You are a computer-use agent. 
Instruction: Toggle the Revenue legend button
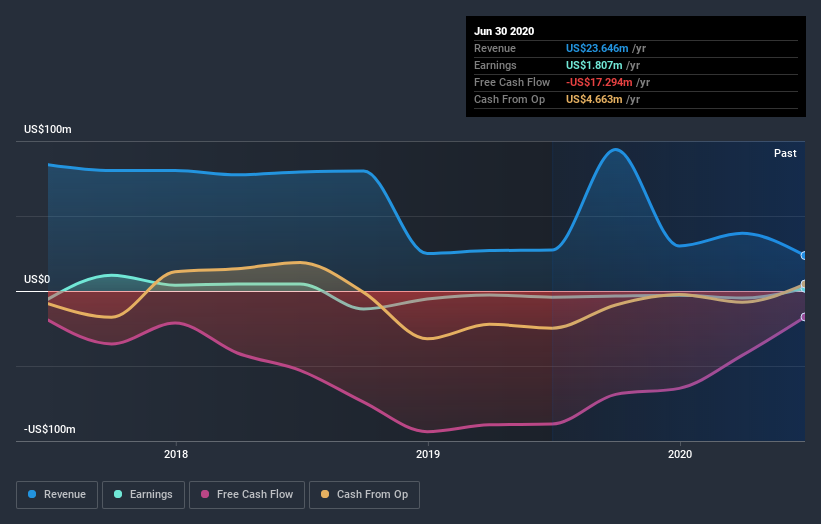point(57,495)
